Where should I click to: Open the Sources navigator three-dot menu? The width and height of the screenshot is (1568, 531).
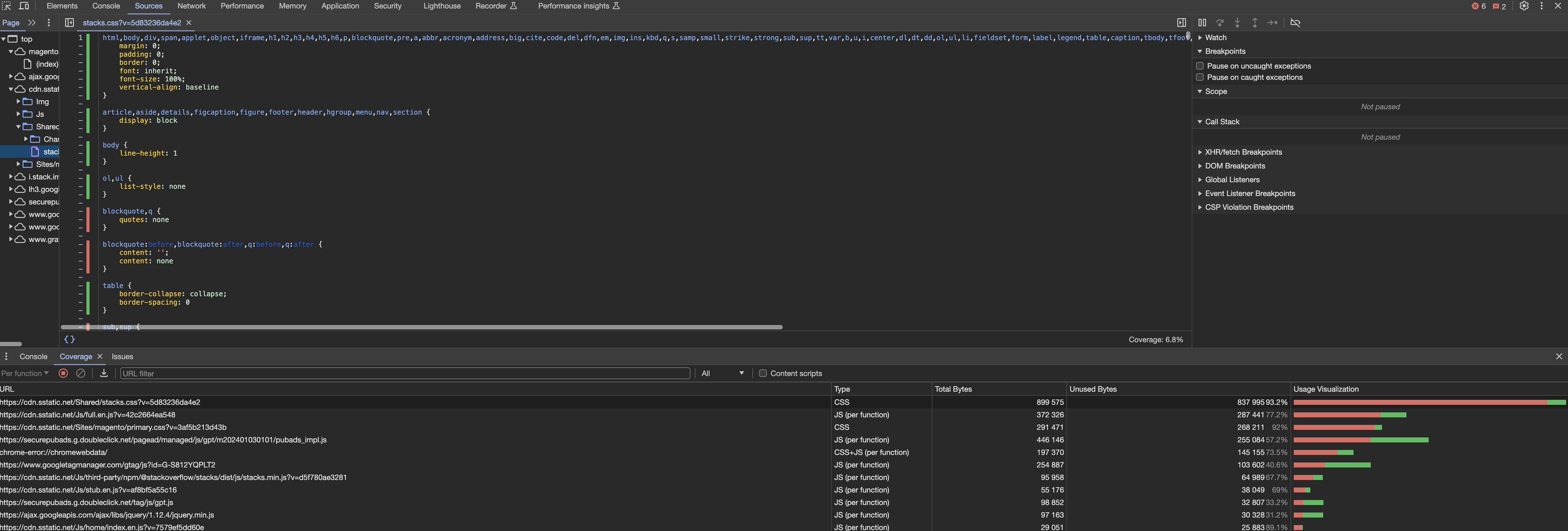[x=49, y=23]
